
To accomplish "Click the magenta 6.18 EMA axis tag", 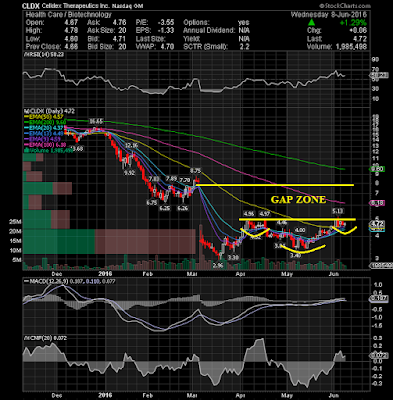I will coord(377,203).
